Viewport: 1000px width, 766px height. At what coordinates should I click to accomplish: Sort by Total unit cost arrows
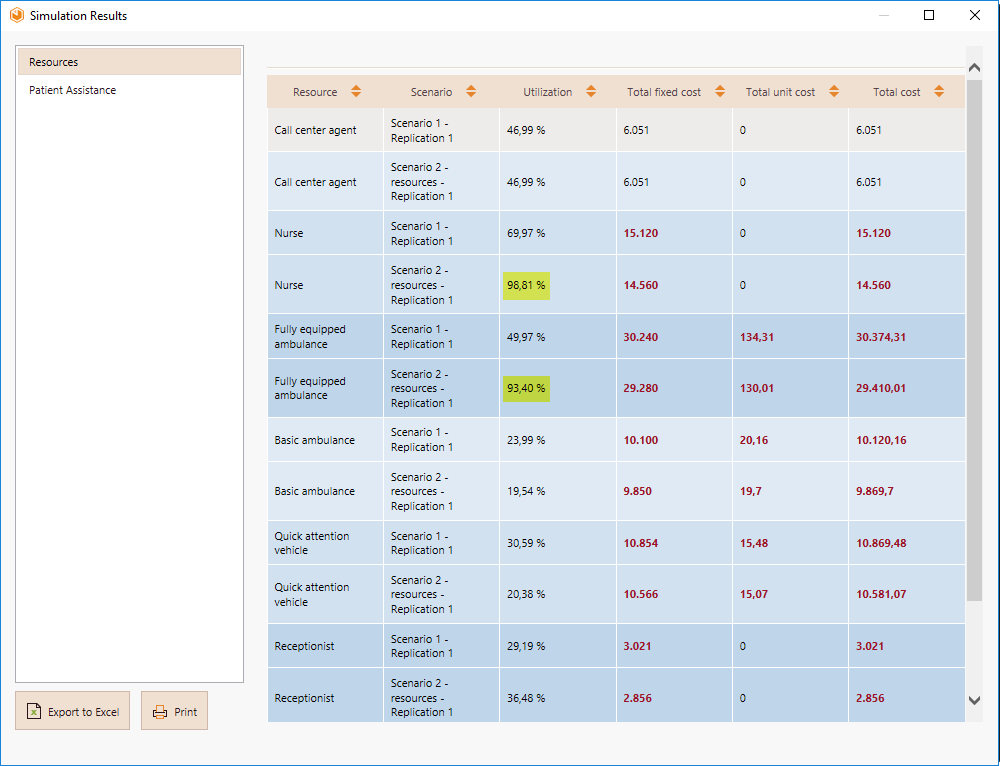834,91
